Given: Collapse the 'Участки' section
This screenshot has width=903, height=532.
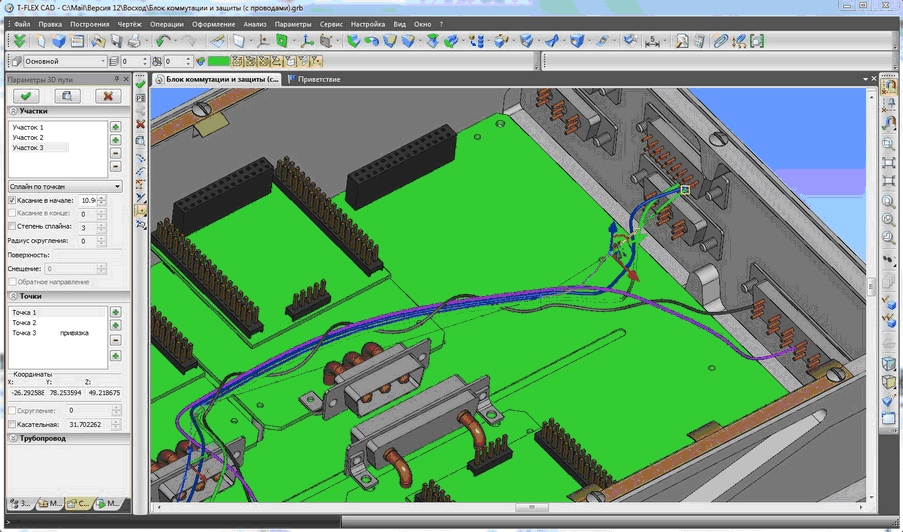Looking at the screenshot, I should [x=14, y=111].
